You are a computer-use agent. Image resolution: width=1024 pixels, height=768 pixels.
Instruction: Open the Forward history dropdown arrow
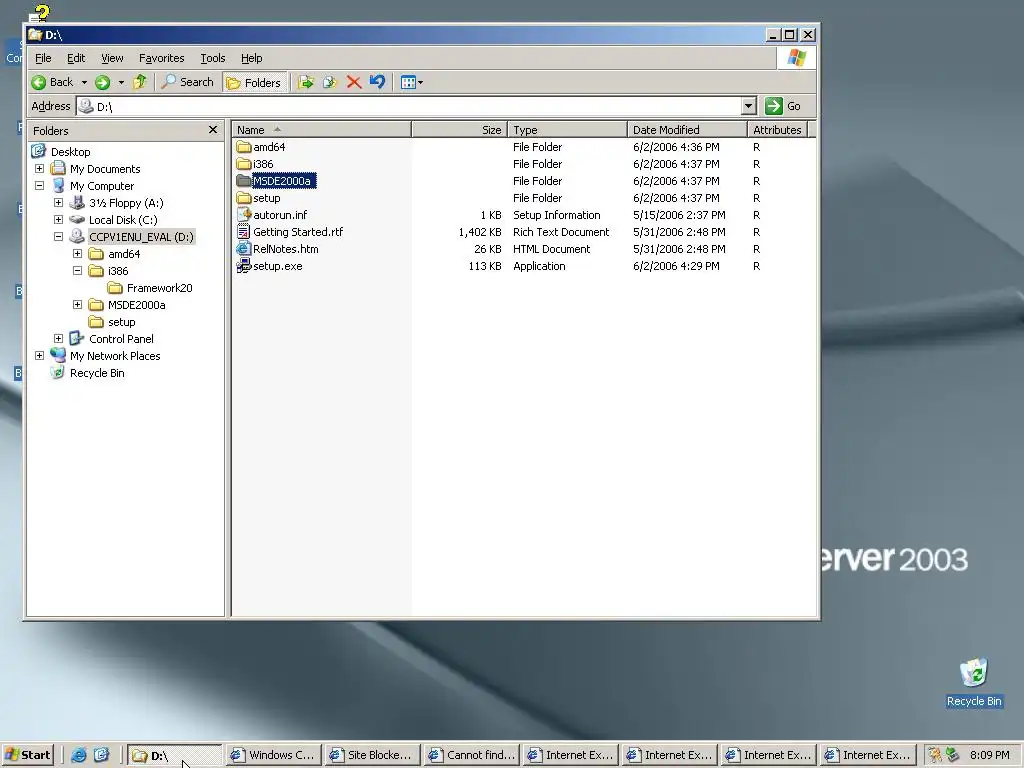click(x=121, y=82)
